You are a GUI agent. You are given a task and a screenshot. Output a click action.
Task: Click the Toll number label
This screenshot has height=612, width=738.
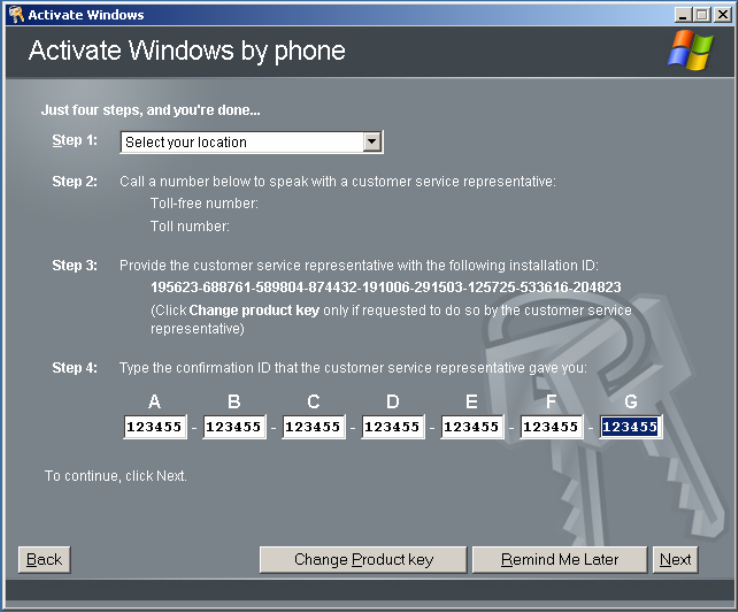[x=190, y=226]
